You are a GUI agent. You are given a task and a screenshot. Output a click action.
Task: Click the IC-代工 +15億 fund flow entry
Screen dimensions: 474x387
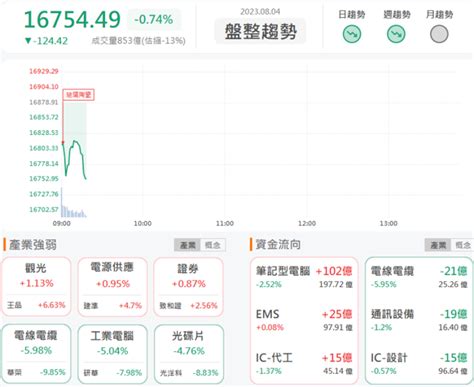point(304,364)
